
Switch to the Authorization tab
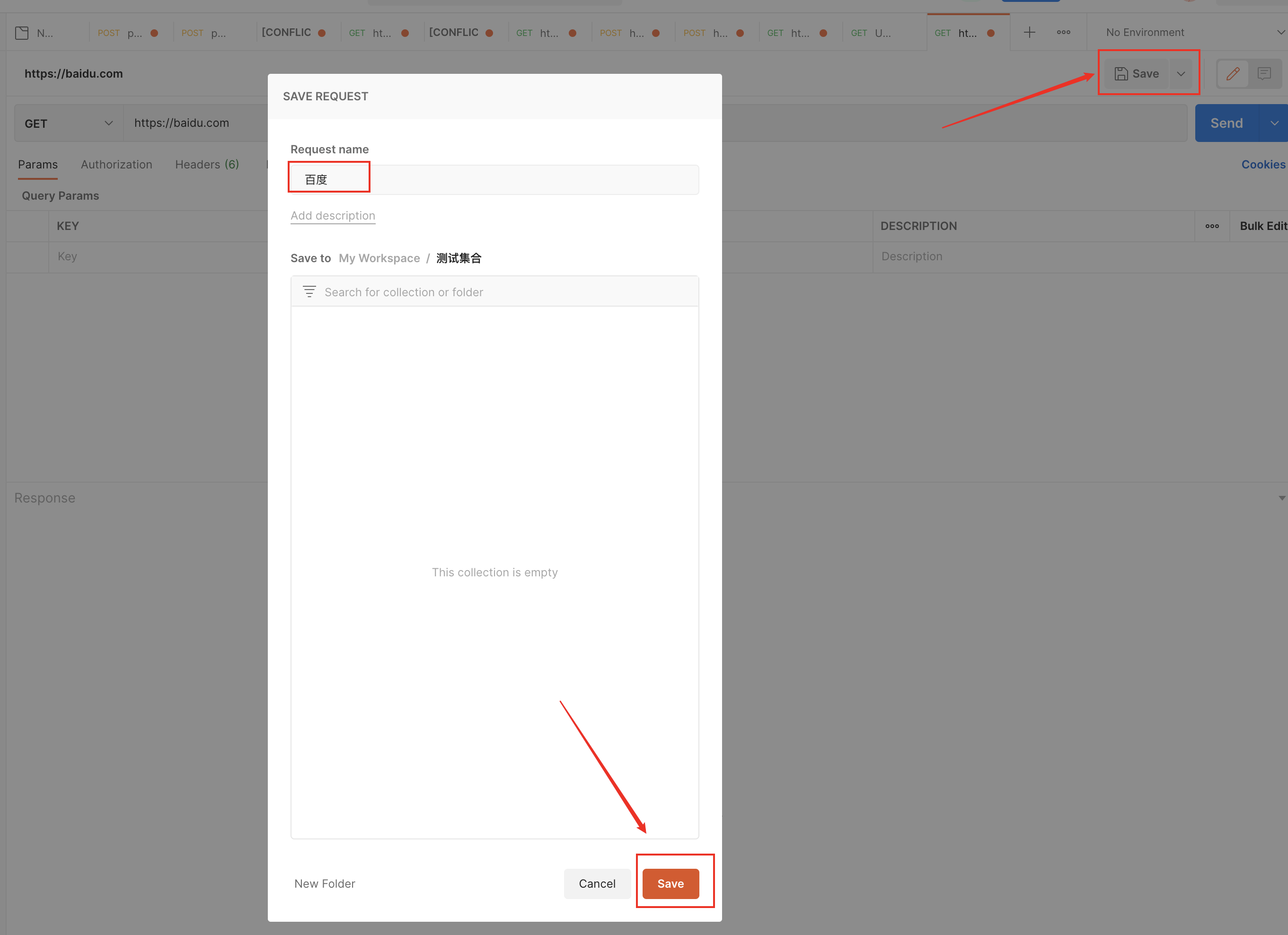(x=116, y=165)
